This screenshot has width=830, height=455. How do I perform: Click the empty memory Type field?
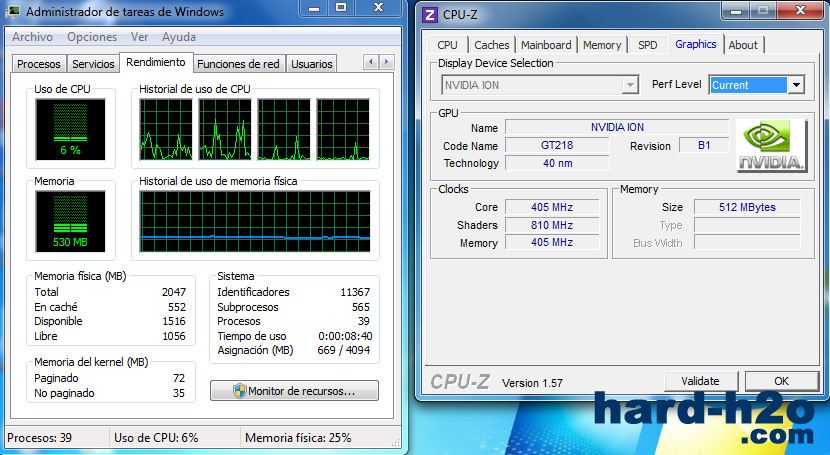747,225
